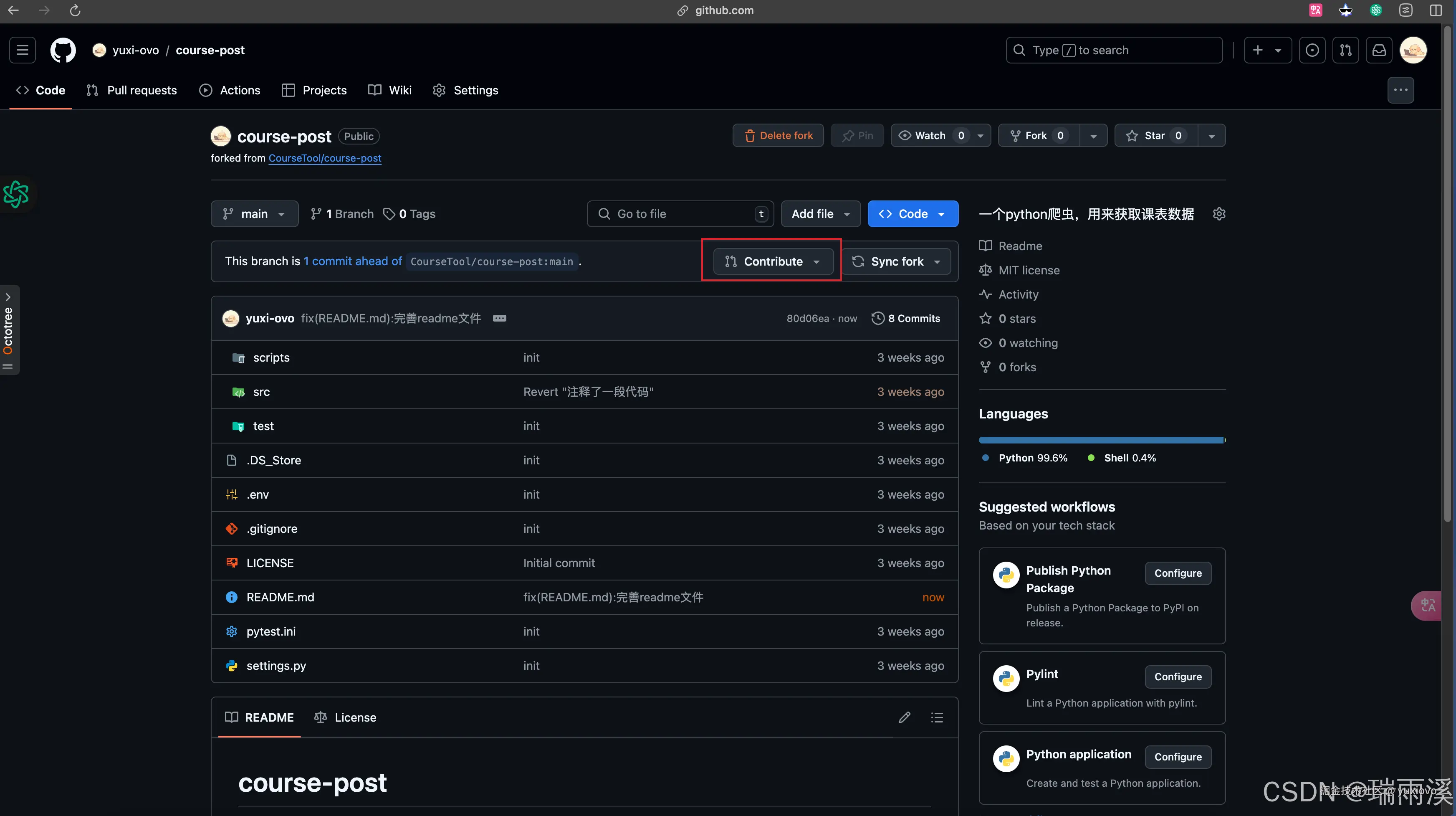Follow the CourseTool/course-post fork link
This screenshot has height=816, width=1456.
(324, 158)
